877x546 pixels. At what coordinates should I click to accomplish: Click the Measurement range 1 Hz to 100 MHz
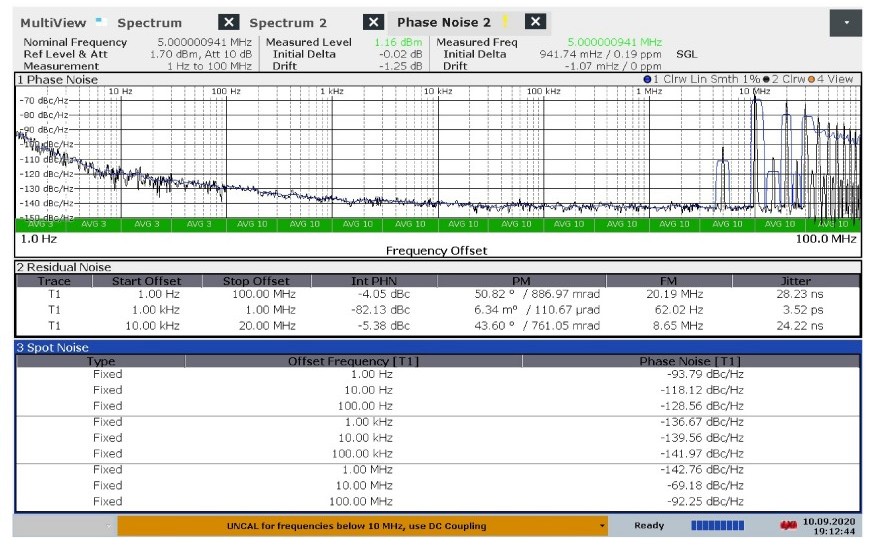click(x=209, y=66)
